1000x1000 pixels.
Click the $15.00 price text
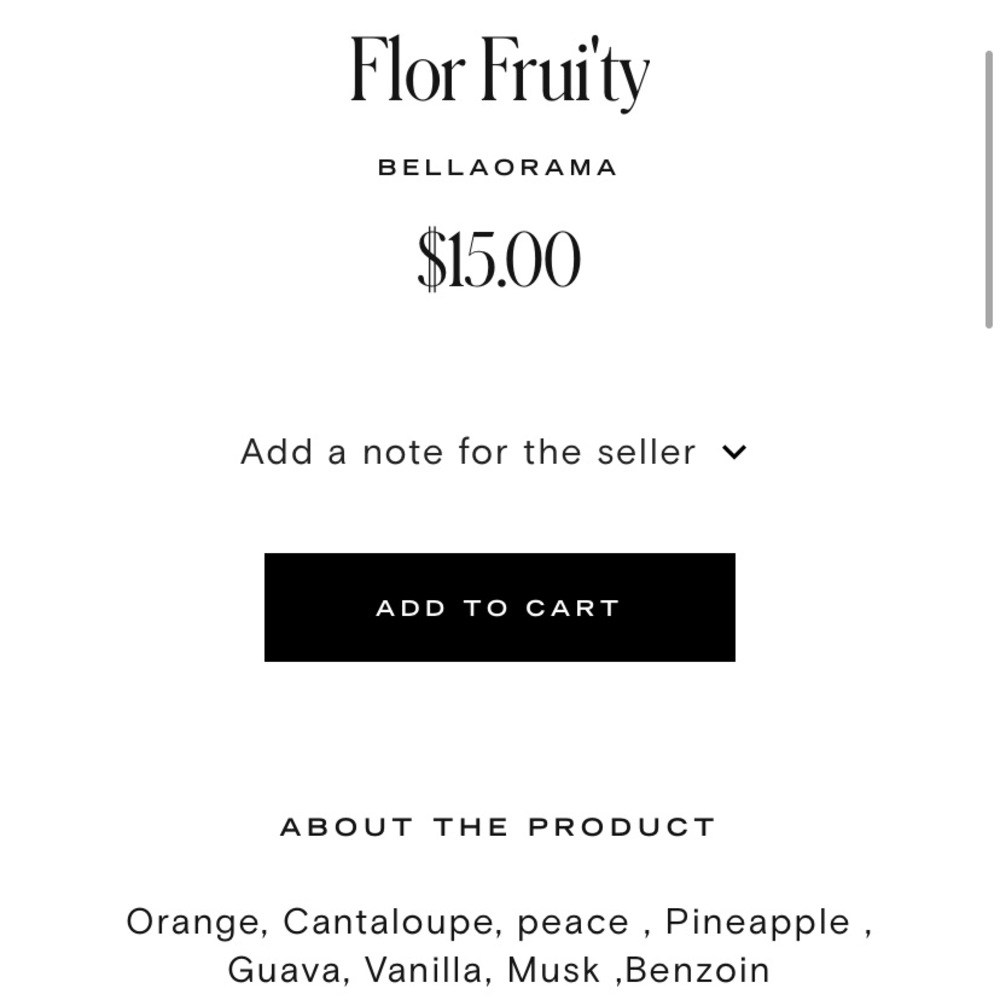point(499,259)
